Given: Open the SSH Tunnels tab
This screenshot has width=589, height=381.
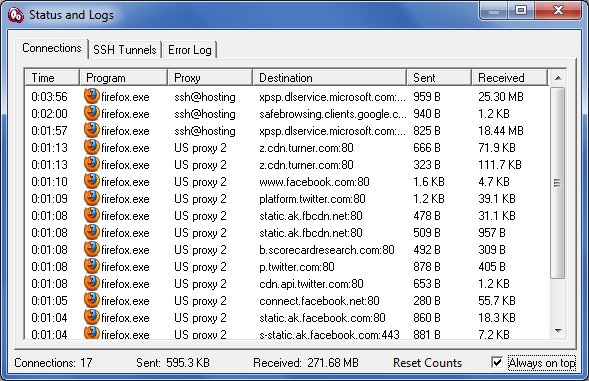Looking at the screenshot, I should click(125, 50).
